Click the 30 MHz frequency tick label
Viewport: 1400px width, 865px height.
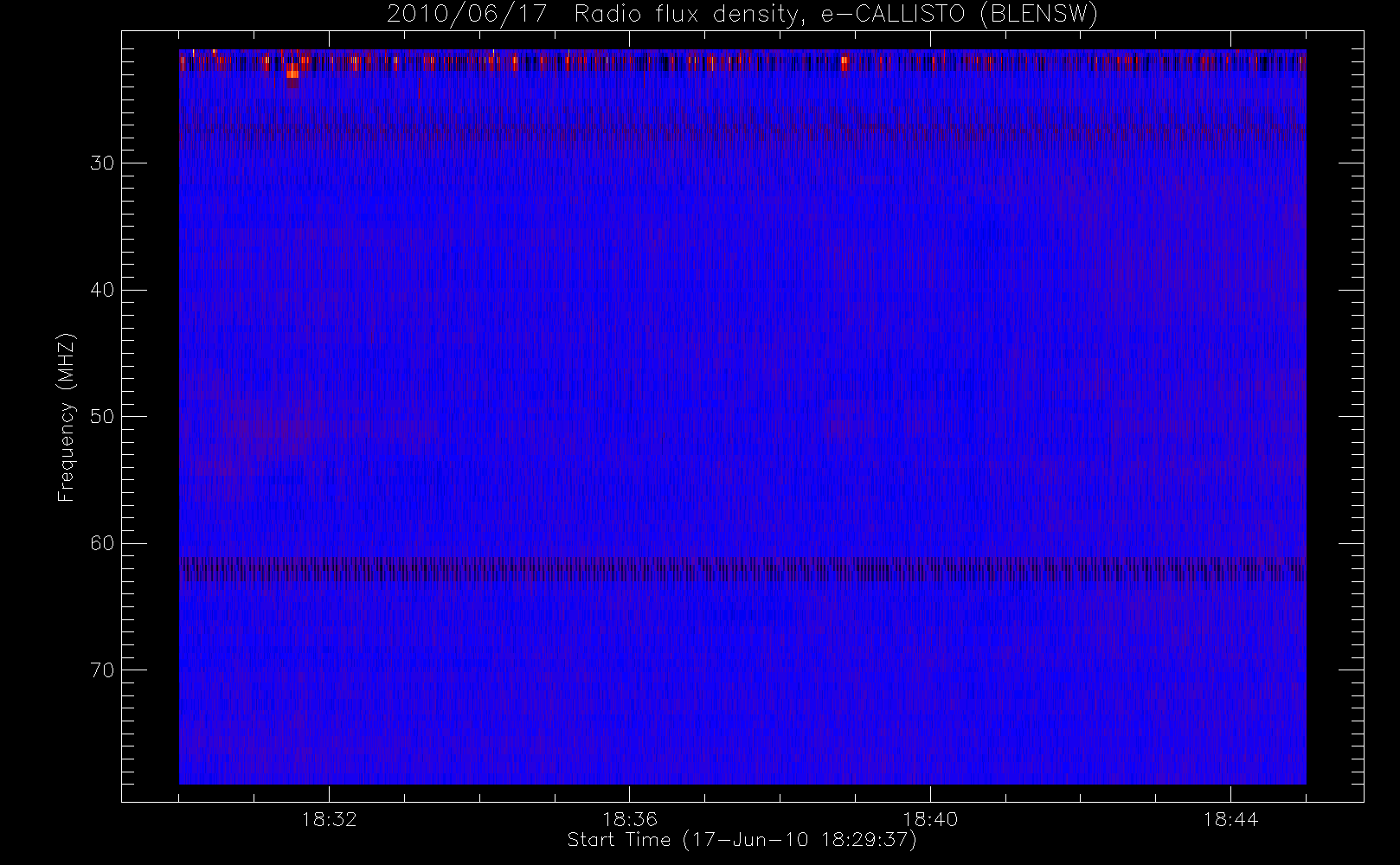tap(101, 163)
